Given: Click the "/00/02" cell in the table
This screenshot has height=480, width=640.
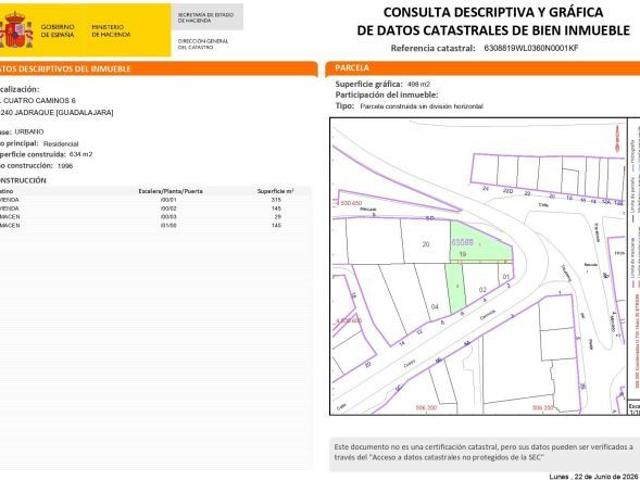Looking at the screenshot, I should tap(169, 209).
